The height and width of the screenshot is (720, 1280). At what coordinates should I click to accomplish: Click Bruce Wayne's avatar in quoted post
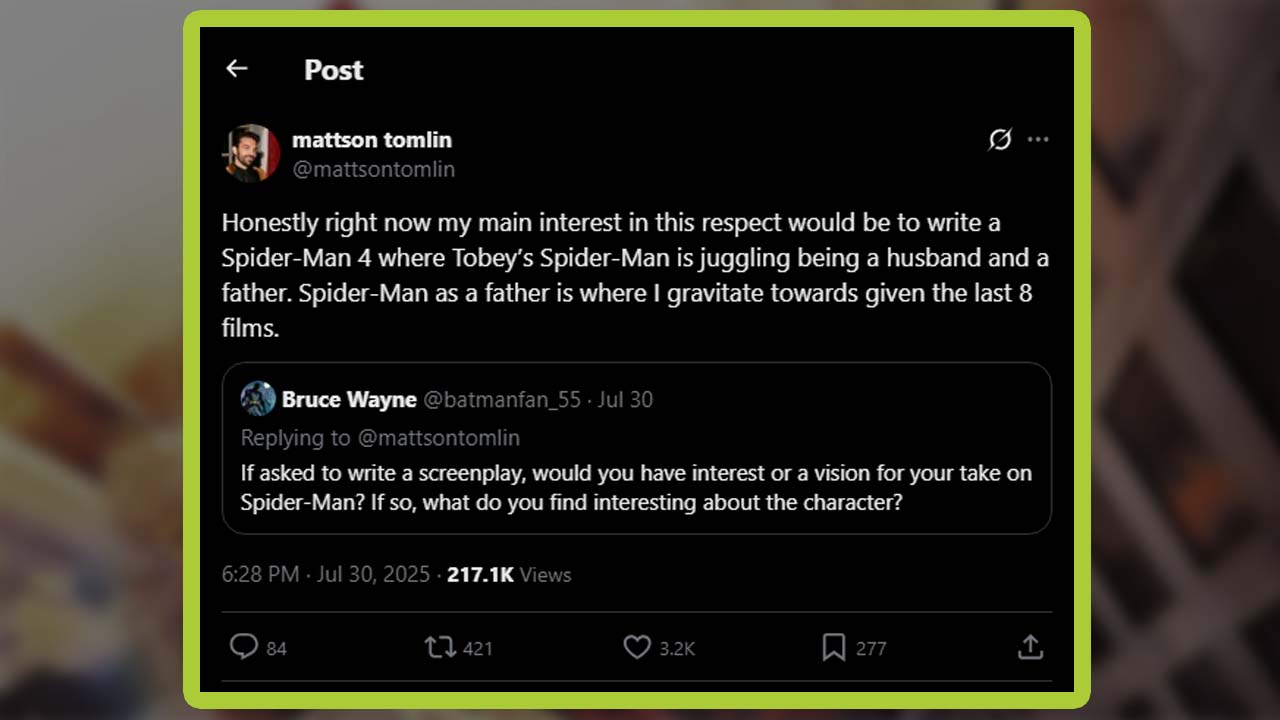(258, 399)
